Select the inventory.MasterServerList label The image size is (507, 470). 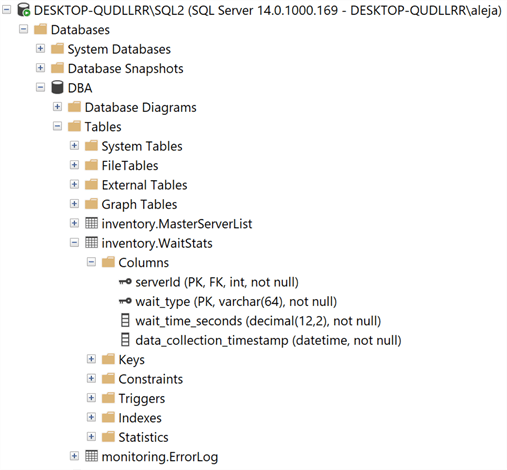[177, 224]
